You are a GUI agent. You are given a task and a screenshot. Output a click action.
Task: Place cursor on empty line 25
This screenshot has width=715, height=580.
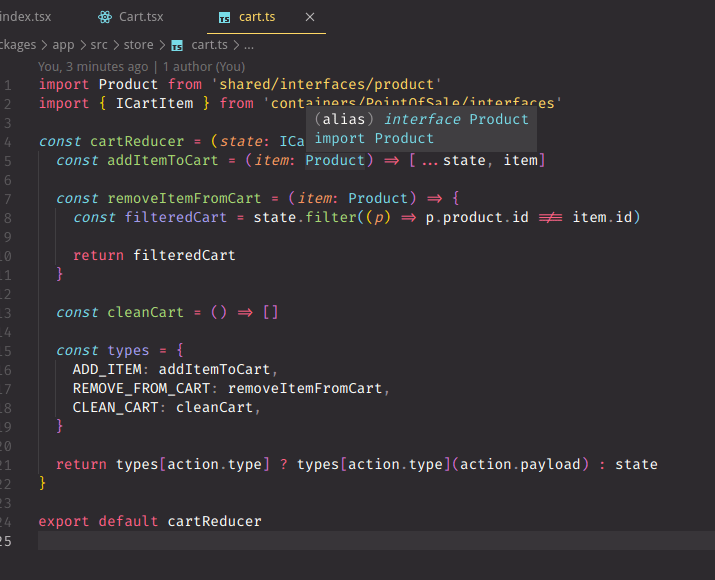coord(376,540)
